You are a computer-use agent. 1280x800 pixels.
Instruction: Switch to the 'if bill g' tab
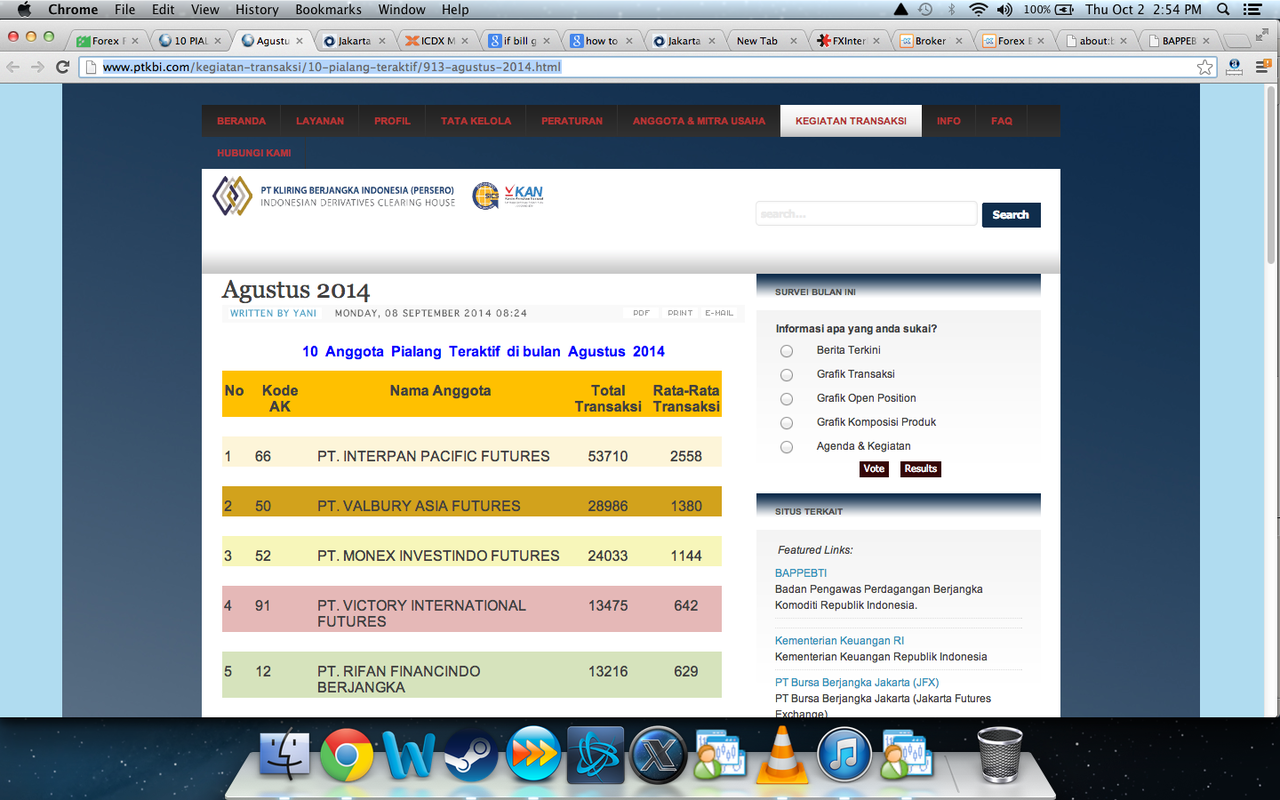(x=518, y=41)
